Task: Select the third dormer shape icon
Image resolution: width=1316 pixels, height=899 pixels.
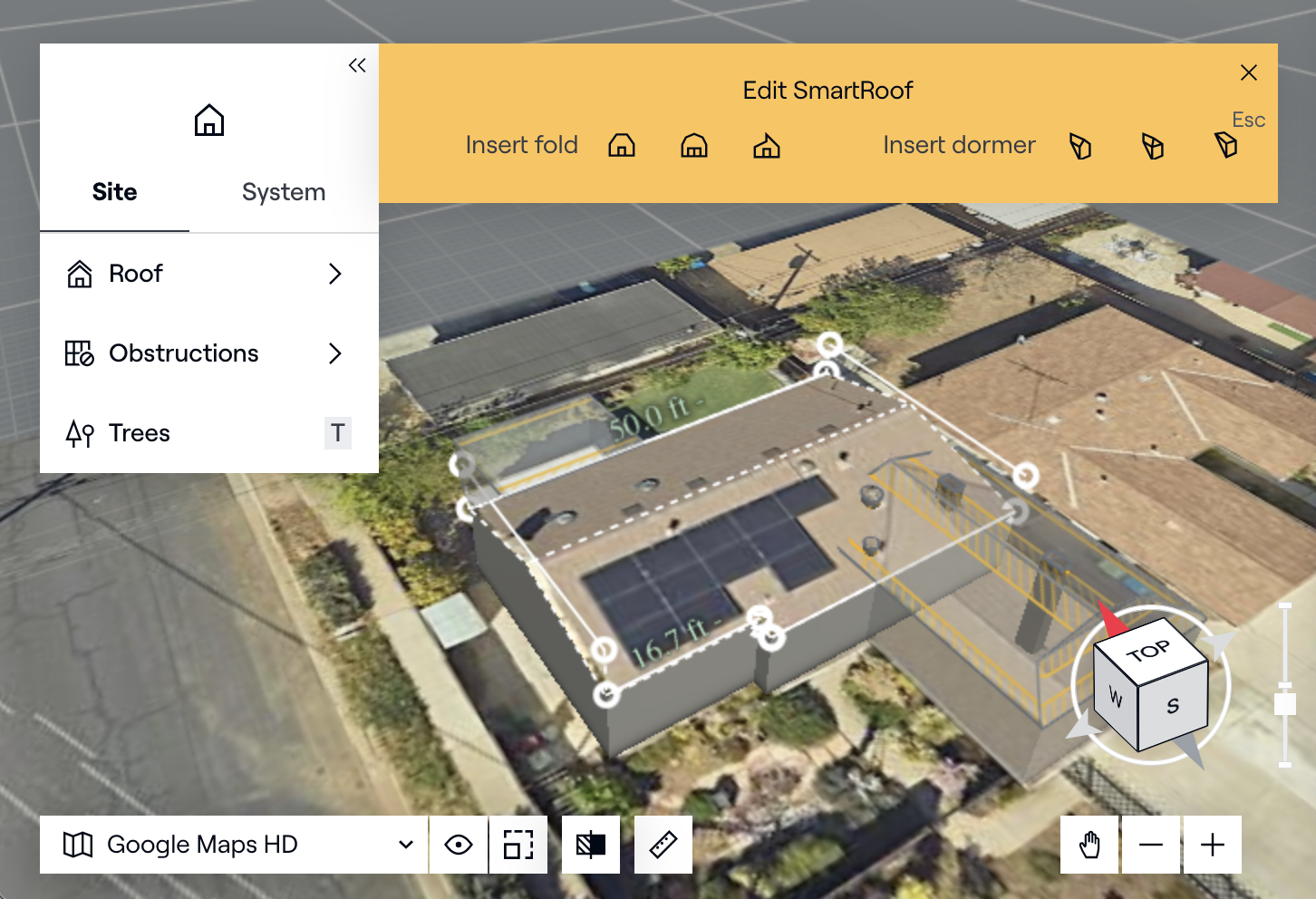Action: [1225, 145]
